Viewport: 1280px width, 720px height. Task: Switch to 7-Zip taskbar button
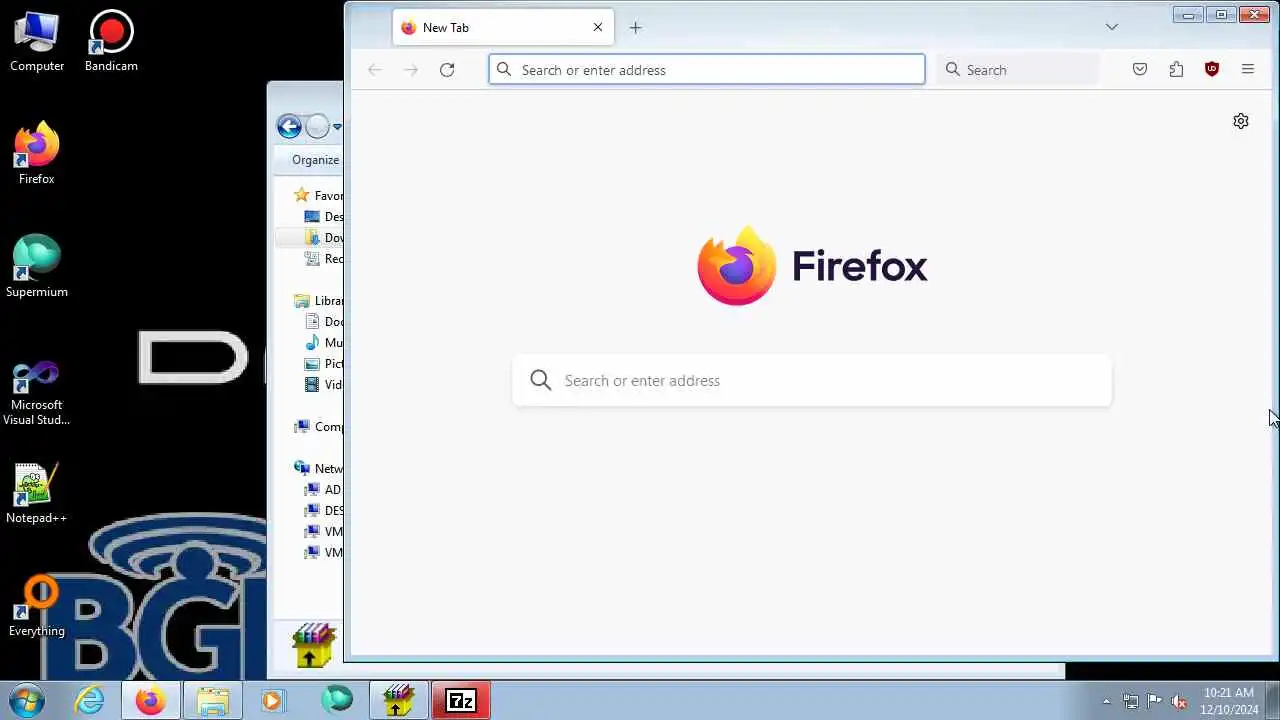(461, 701)
